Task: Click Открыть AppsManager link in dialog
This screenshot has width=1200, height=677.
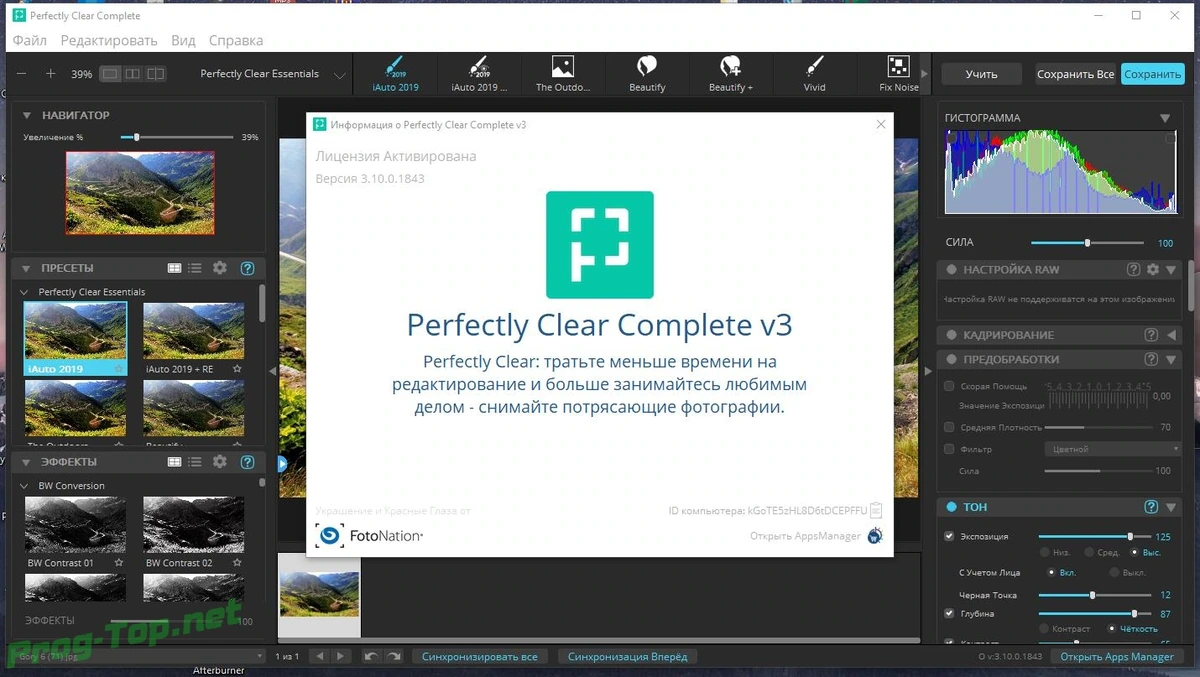Action: (x=805, y=536)
